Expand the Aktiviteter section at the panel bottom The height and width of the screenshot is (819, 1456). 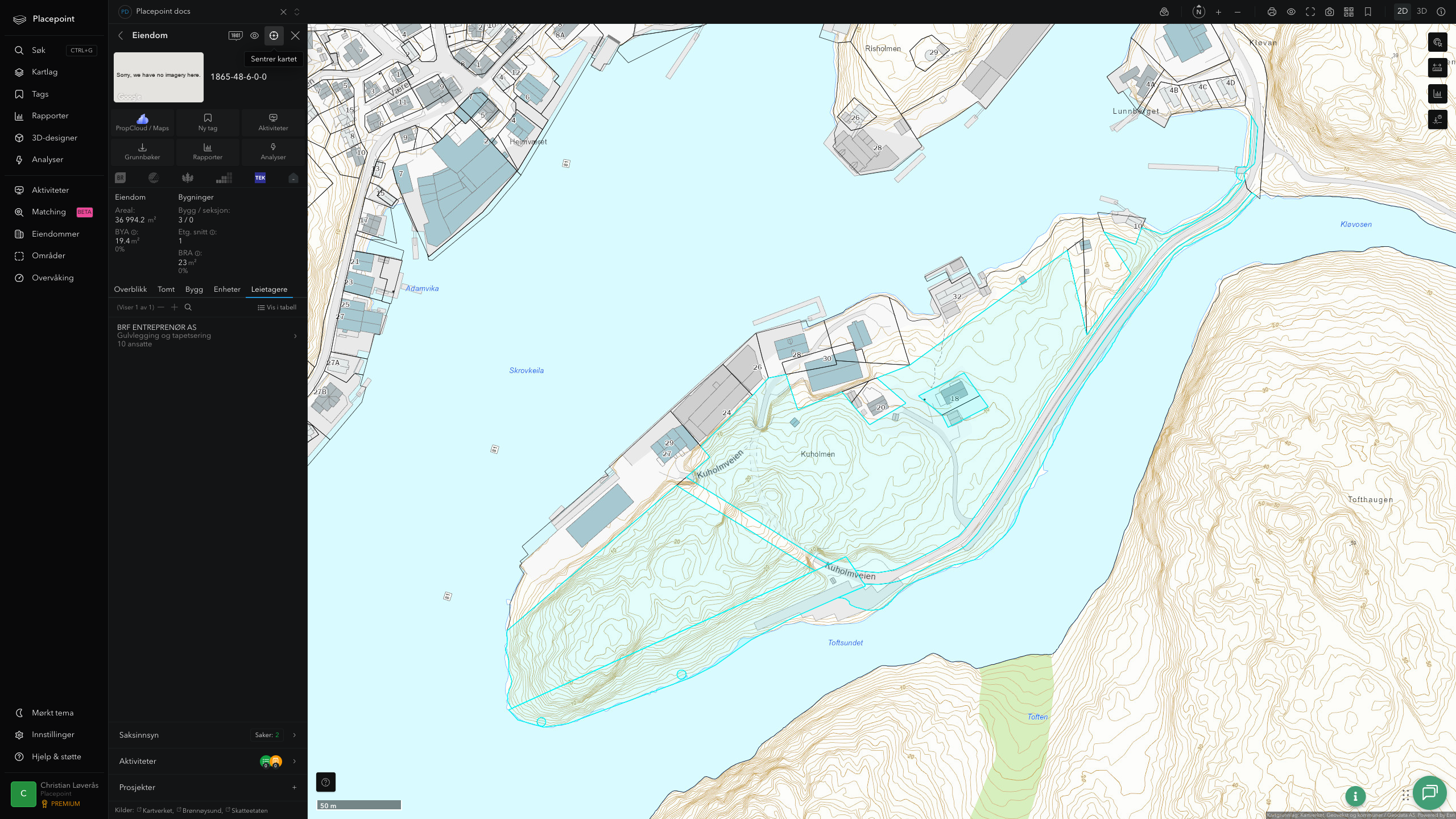208,761
